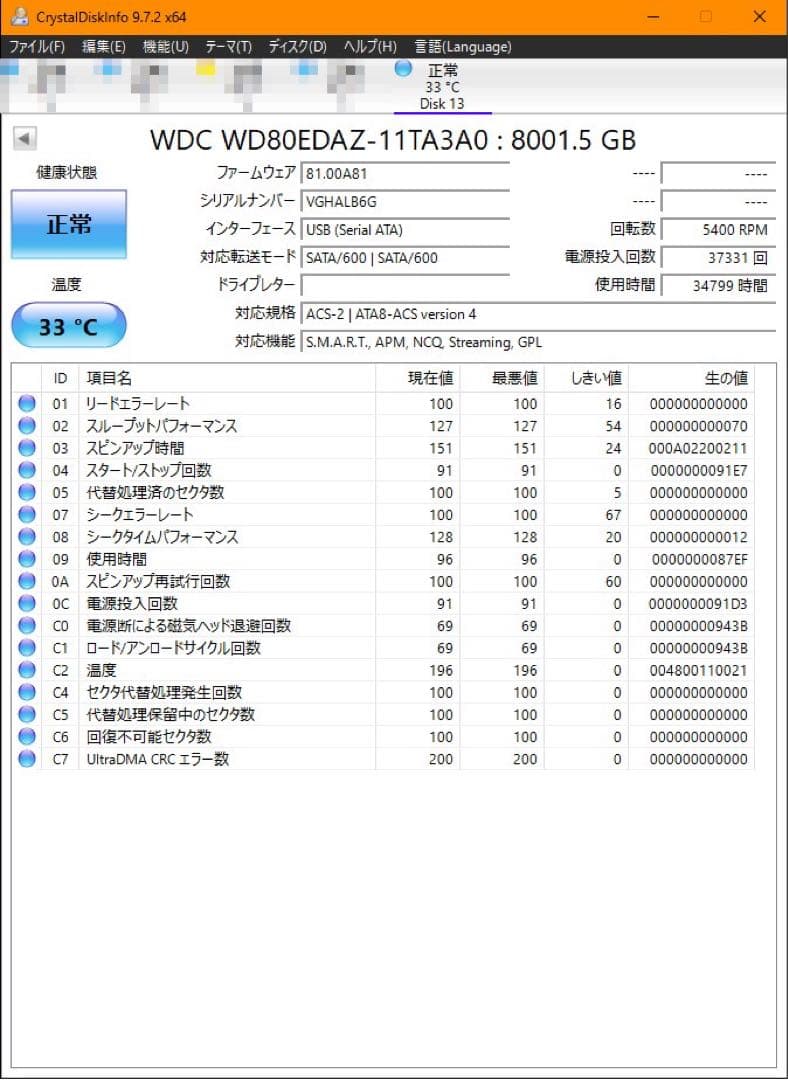Click the ID column header

(61, 377)
